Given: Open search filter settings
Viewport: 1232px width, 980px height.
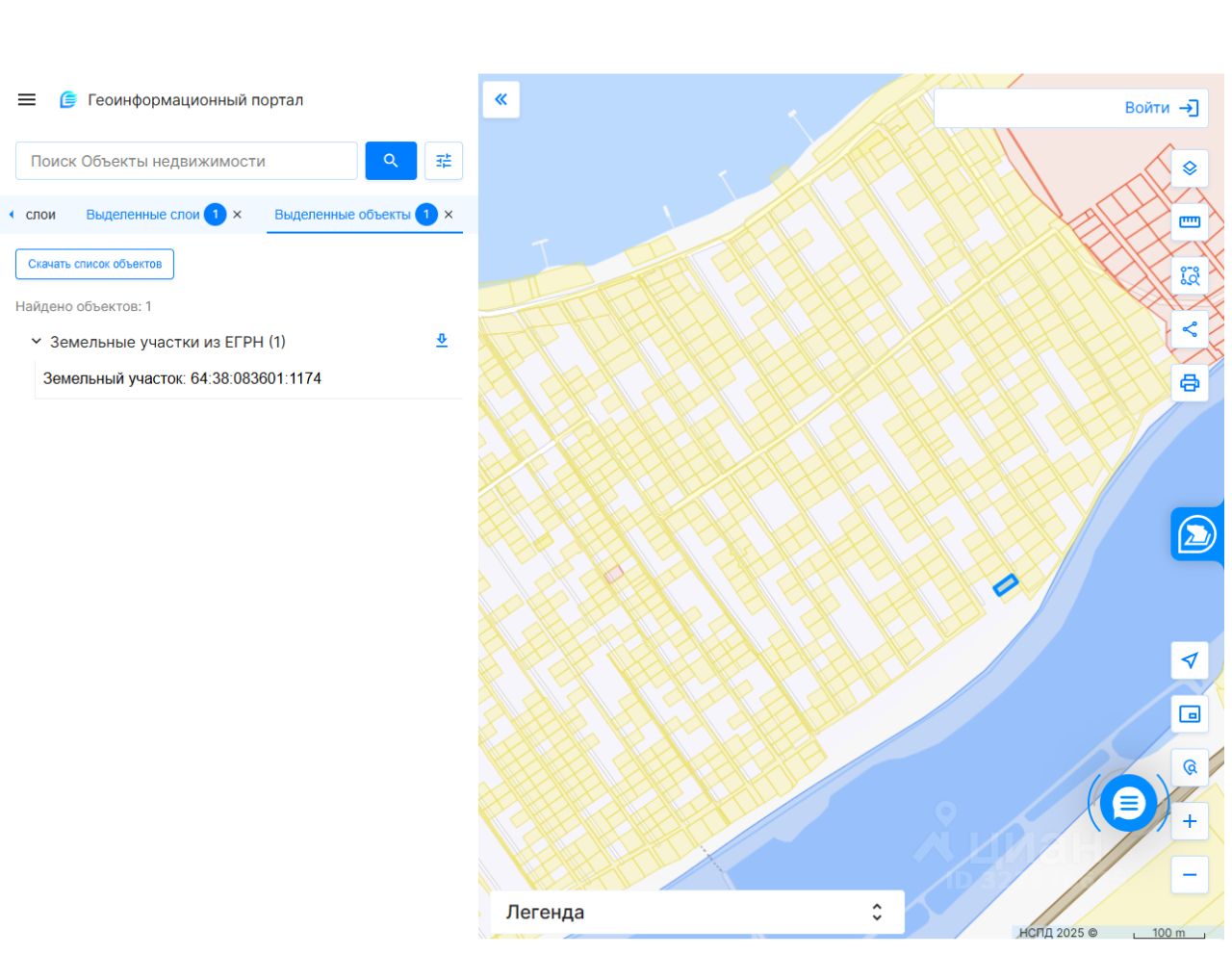Looking at the screenshot, I should [444, 161].
